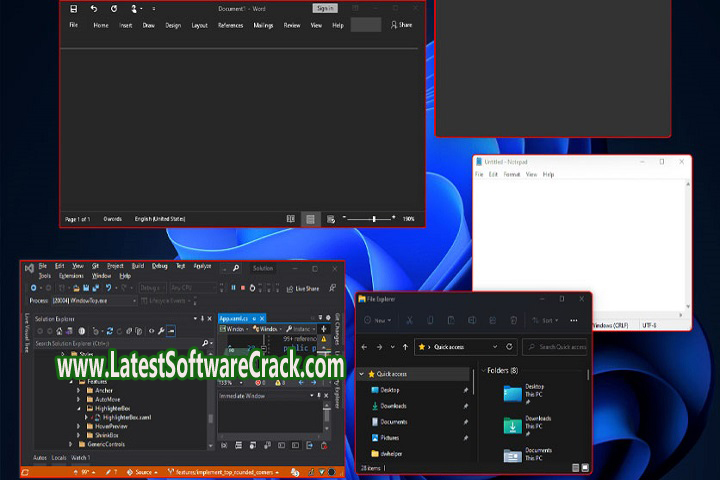The height and width of the screenshot is (480, 720).
Task: Click Sync/refresh icon in Solution Explorer toolbar
Action: tap(110, 331)
